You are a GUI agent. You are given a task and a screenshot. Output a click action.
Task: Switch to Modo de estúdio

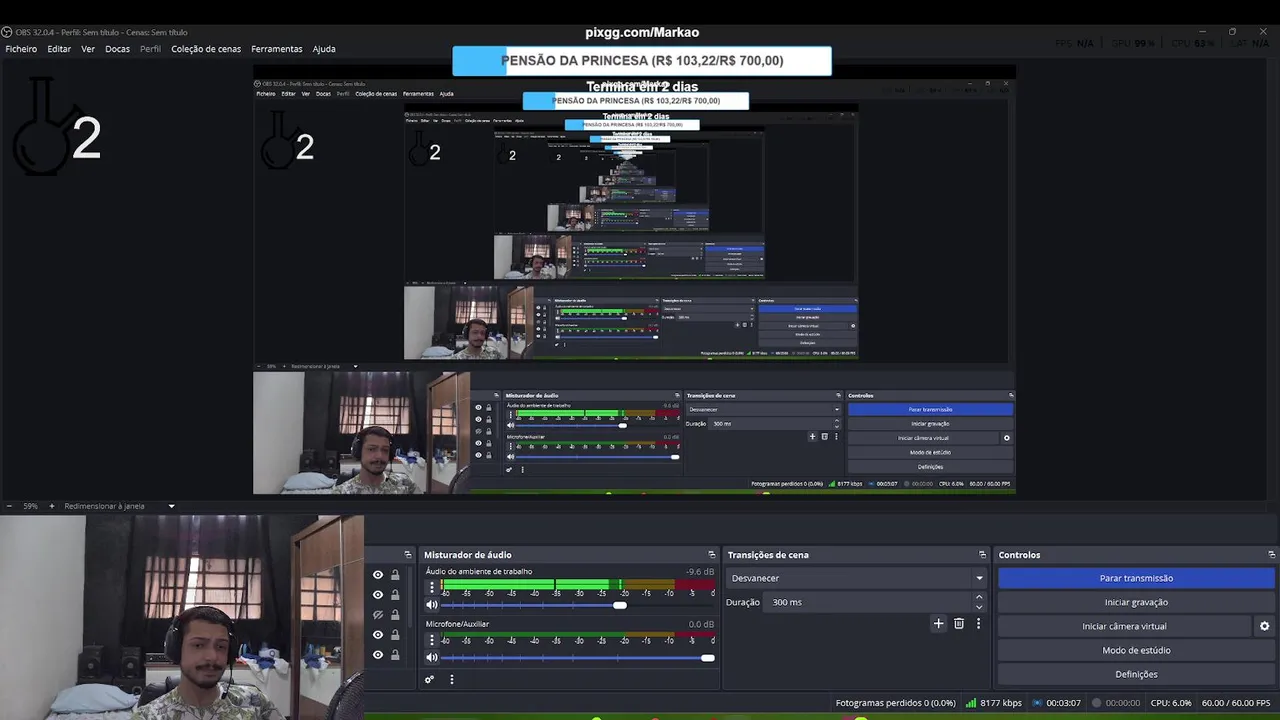[x=1136, y=650]
